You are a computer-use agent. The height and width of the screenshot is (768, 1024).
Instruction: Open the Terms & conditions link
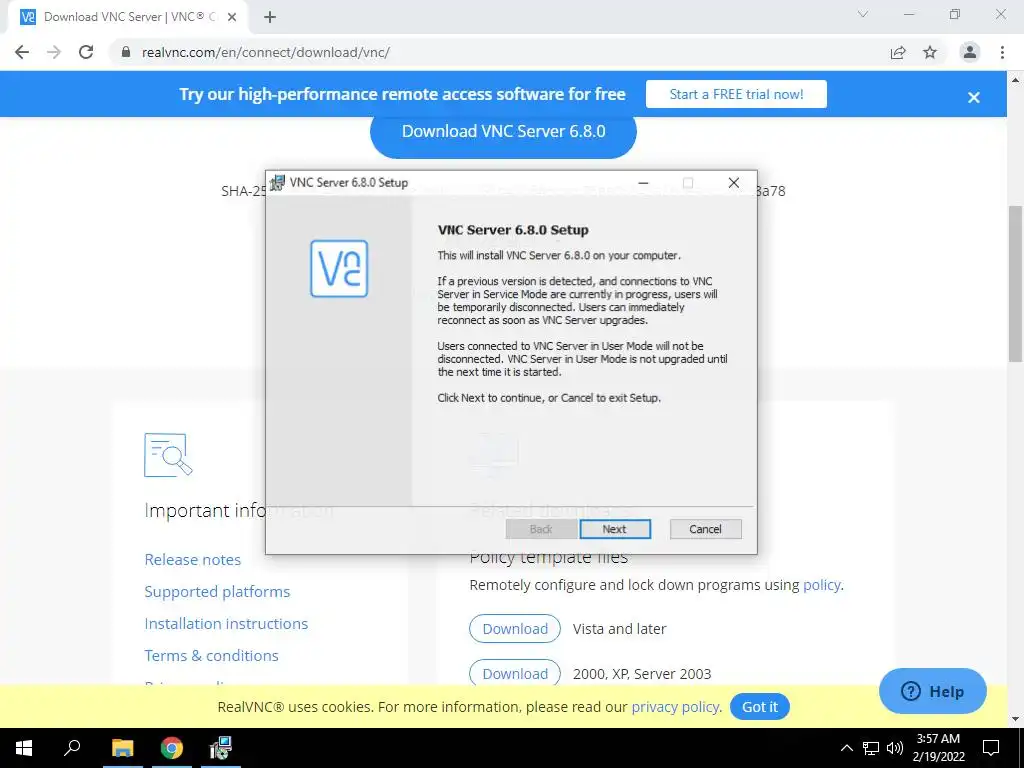point(212,656)
